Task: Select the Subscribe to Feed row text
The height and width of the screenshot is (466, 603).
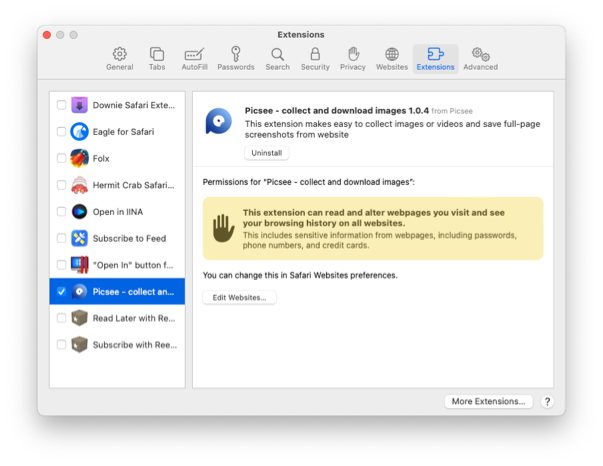Action: (x=129, y=238)
